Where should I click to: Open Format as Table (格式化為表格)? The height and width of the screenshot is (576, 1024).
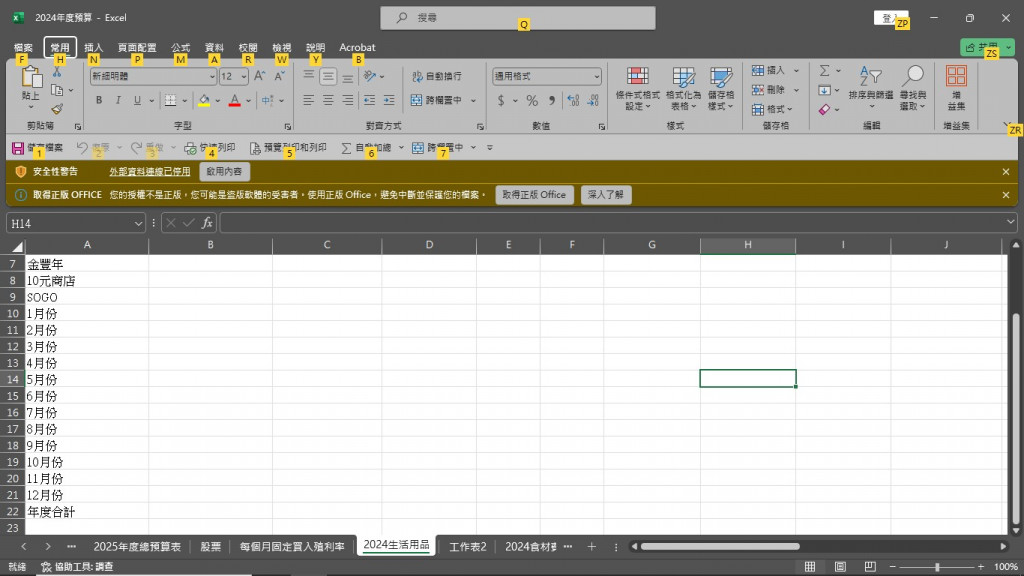click(x=683, y=88)
